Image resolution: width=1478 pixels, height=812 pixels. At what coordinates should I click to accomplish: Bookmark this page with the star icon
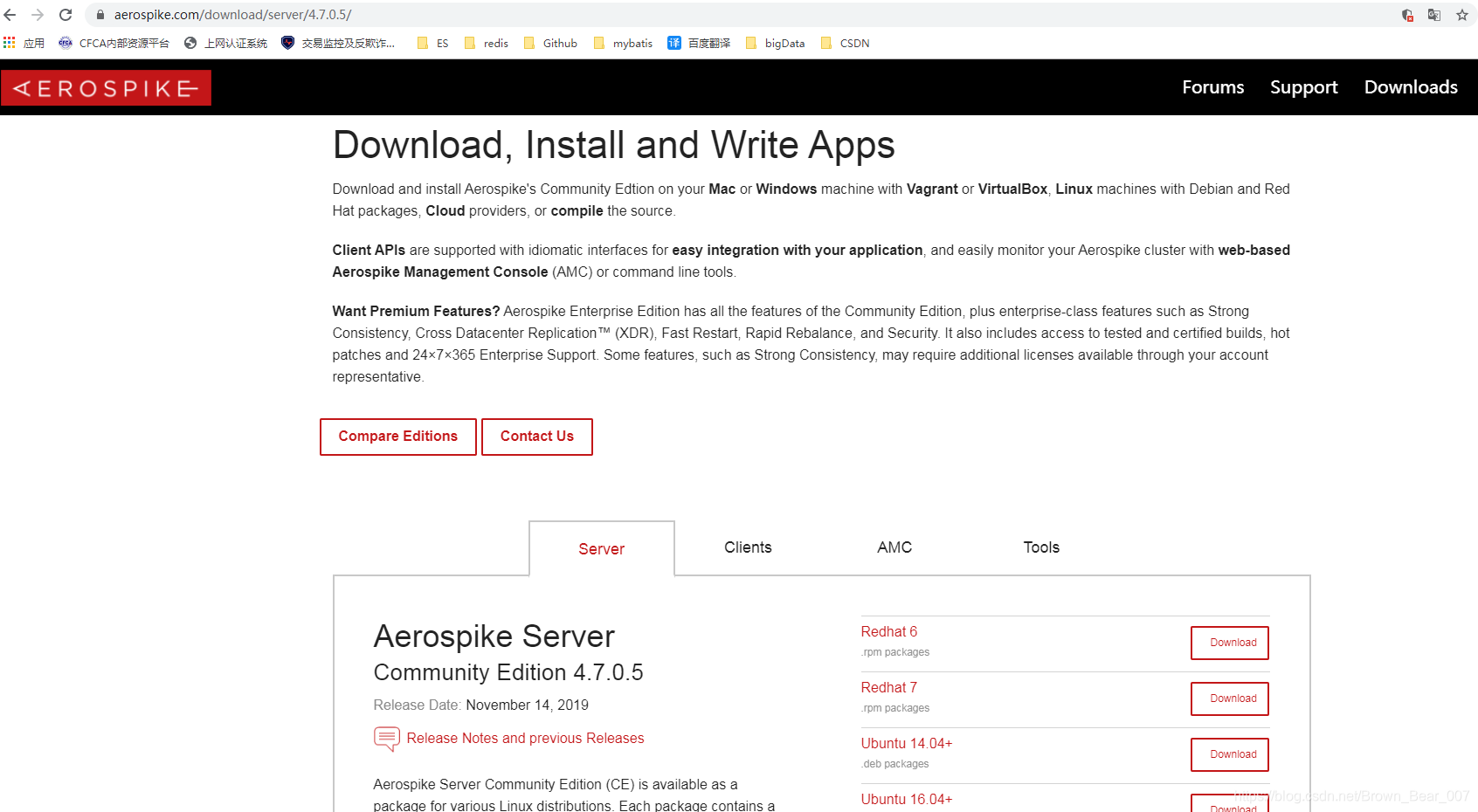[x=1462, y=15]
